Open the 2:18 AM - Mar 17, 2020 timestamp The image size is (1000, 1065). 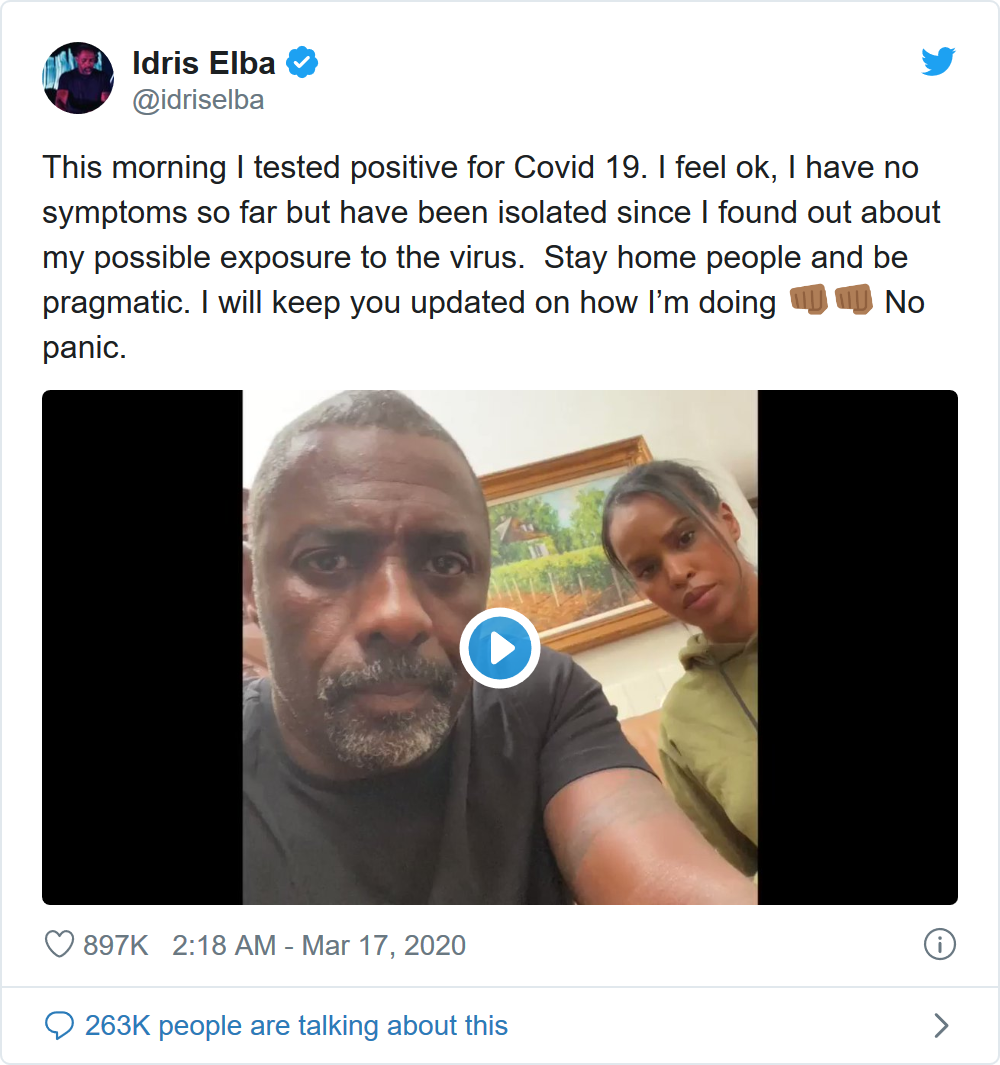319,945
